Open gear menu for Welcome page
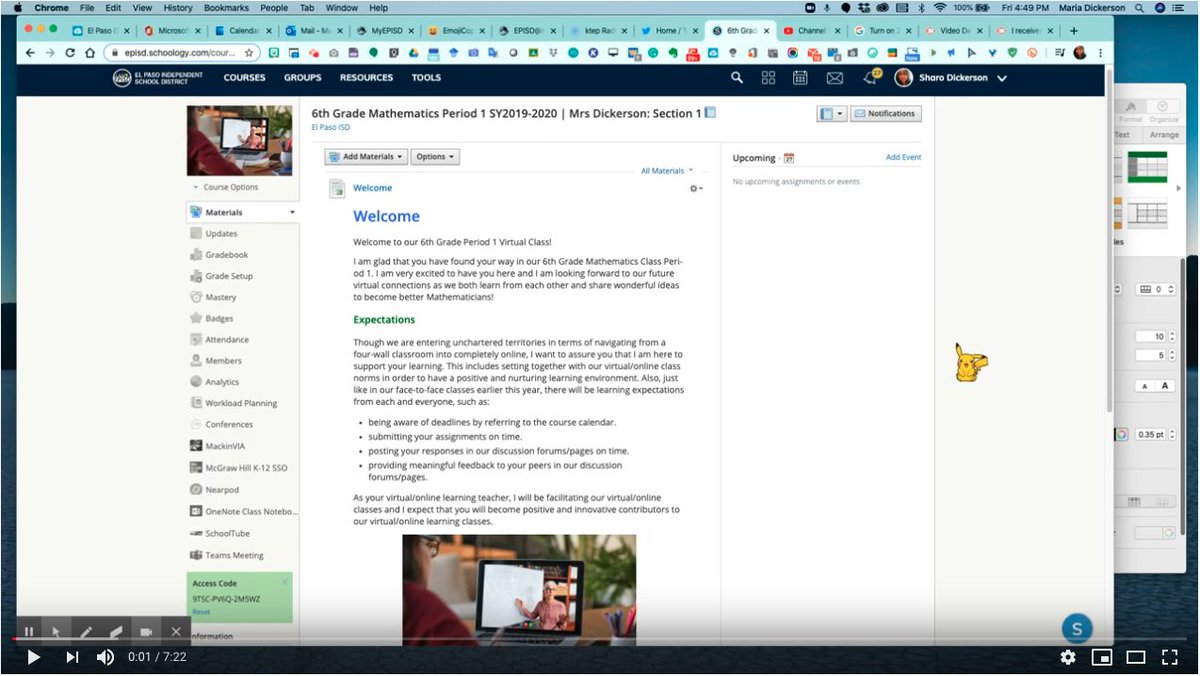1200x676 pixels. (x=696, y=188)
